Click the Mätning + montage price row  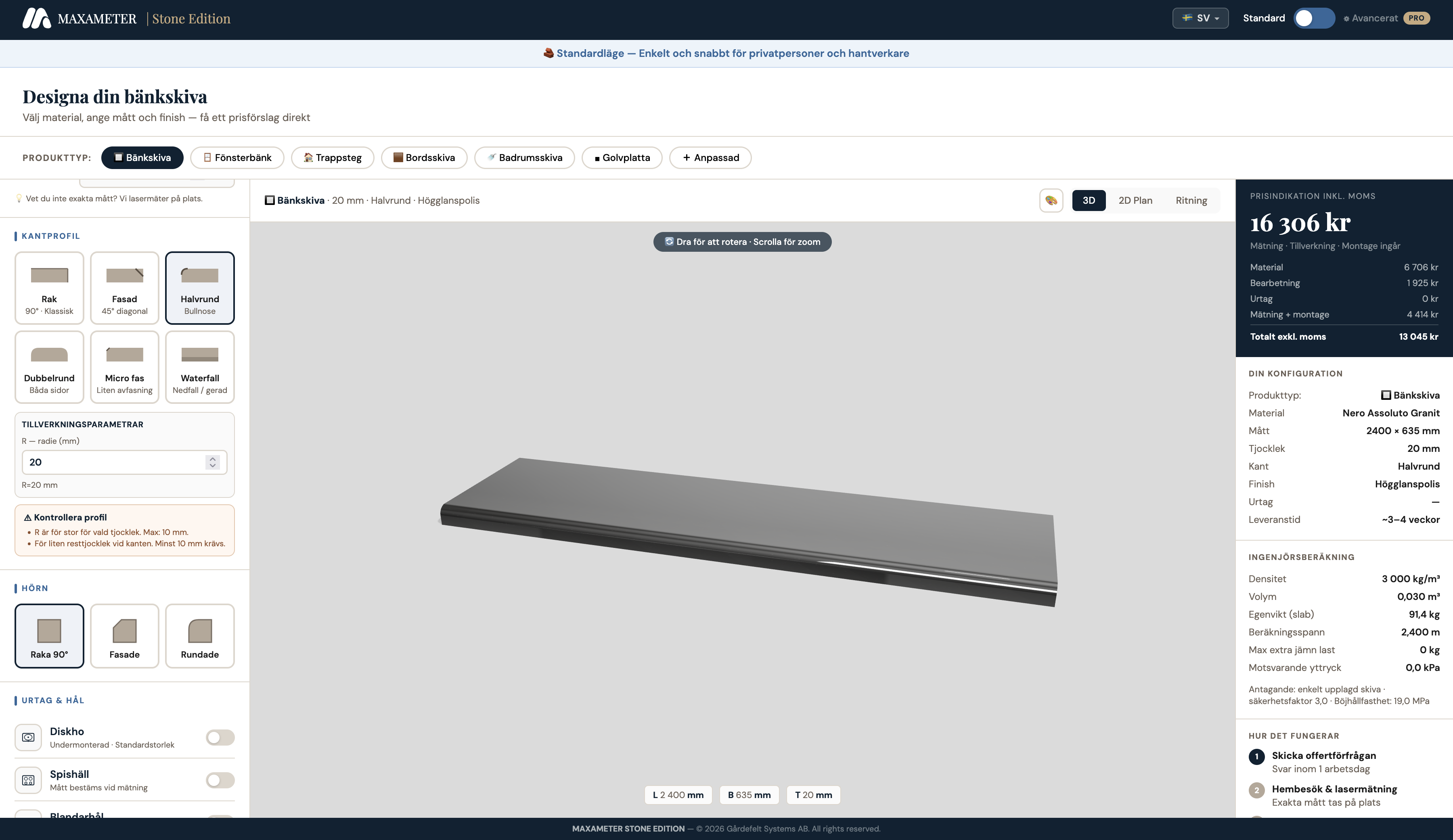pyautogui.click(x=1344, y=314)
